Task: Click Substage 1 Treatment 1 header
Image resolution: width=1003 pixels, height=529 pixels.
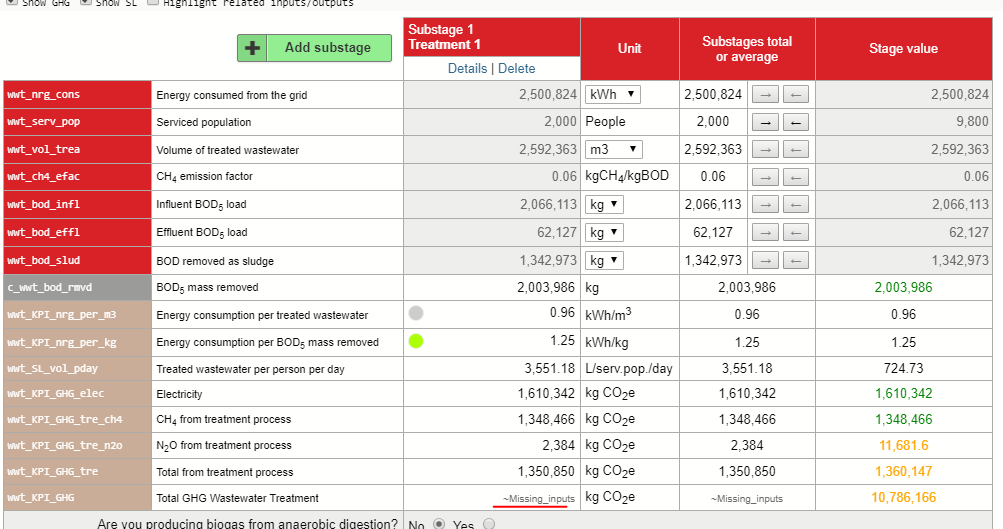Action: (x=491, y=37)
